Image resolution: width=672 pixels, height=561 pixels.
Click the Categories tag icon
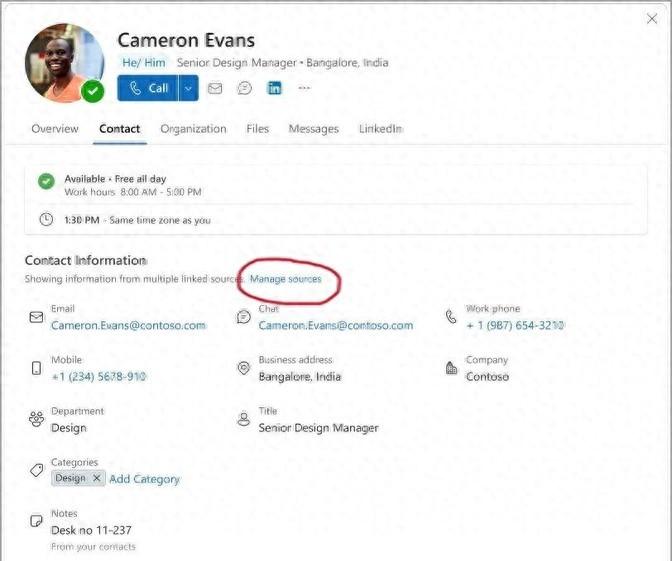coord(36,470)
